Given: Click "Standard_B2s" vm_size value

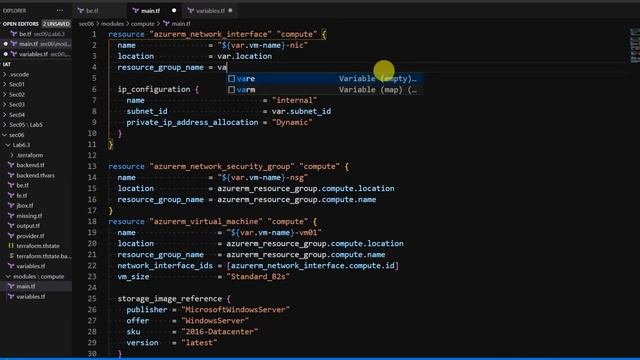Looking at the screenshot, I should [x=259, y=277].
